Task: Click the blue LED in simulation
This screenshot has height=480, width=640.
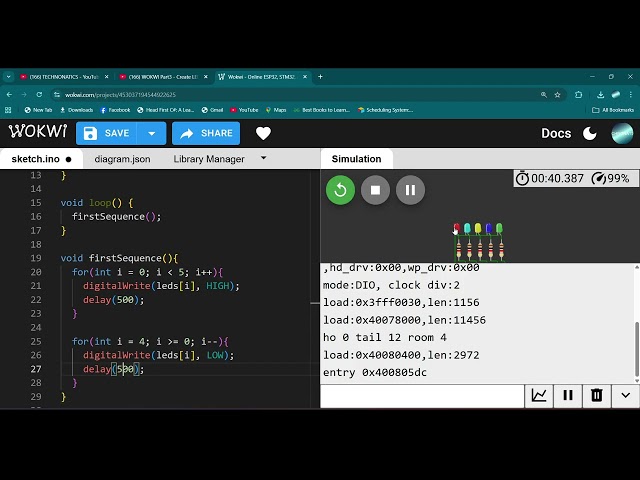Action: 489,228
